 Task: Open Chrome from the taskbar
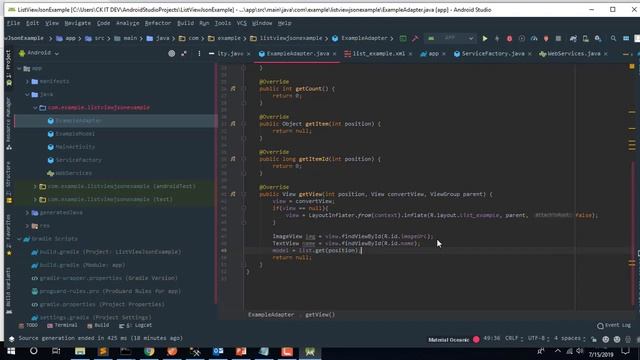pyautogui.click(x=149, y=351)
